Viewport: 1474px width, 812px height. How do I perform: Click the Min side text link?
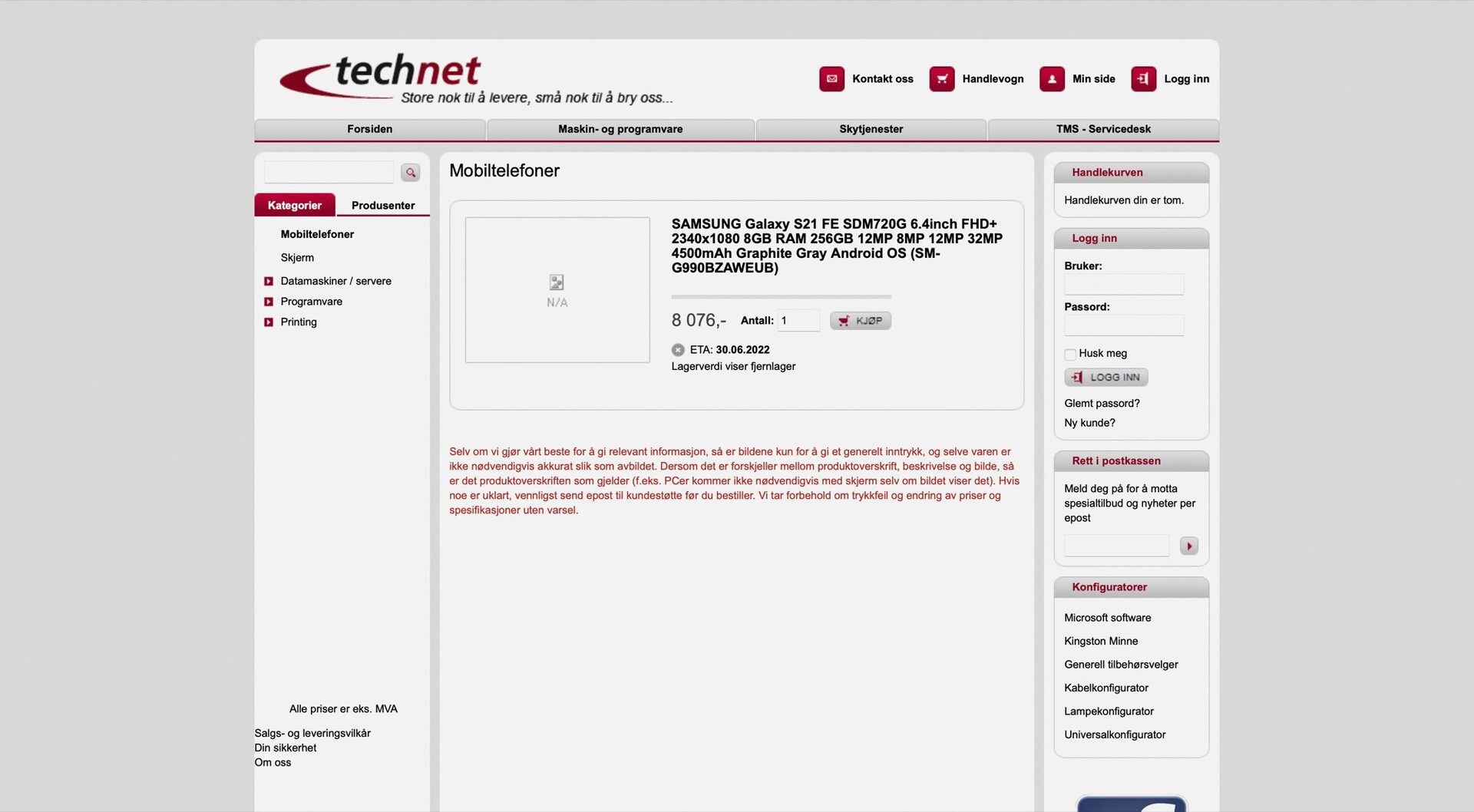[1093, 79]
